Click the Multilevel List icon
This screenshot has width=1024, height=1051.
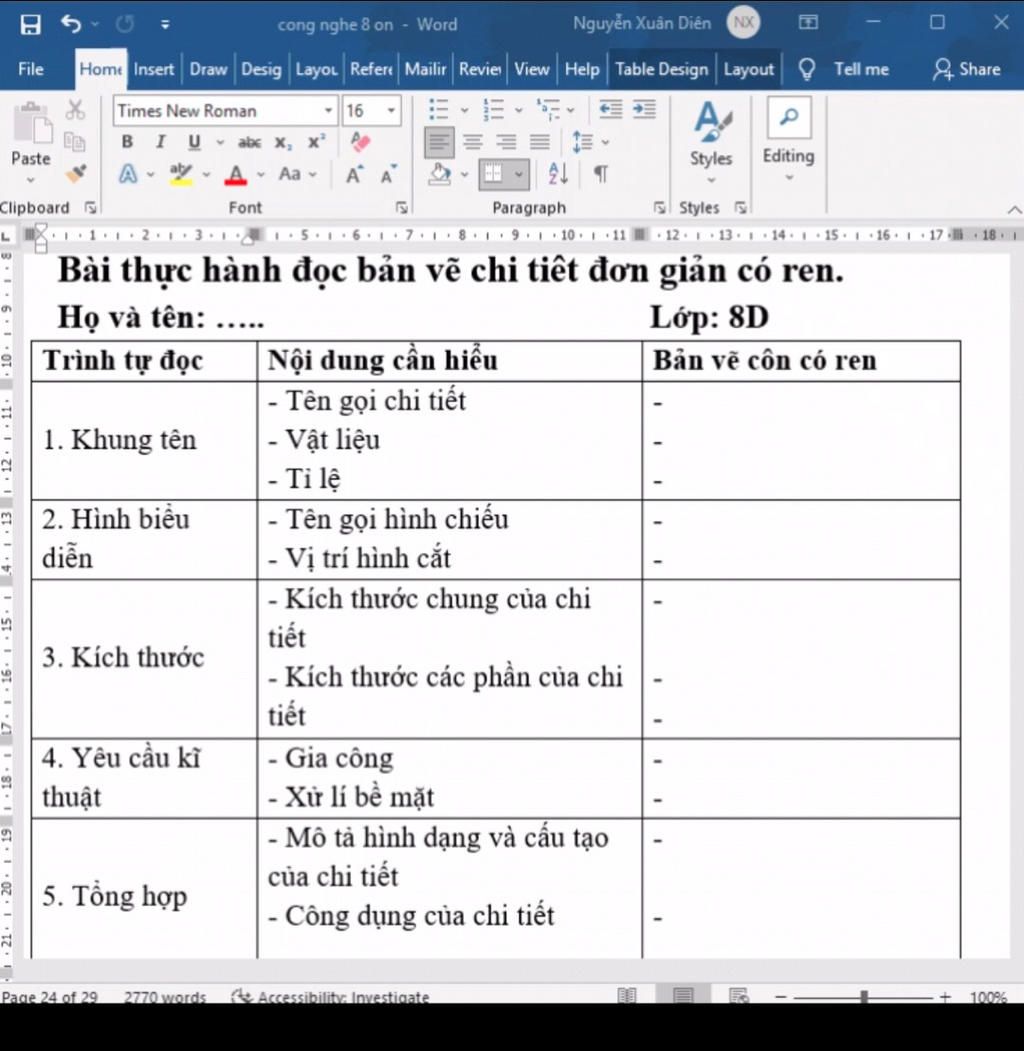548,109
